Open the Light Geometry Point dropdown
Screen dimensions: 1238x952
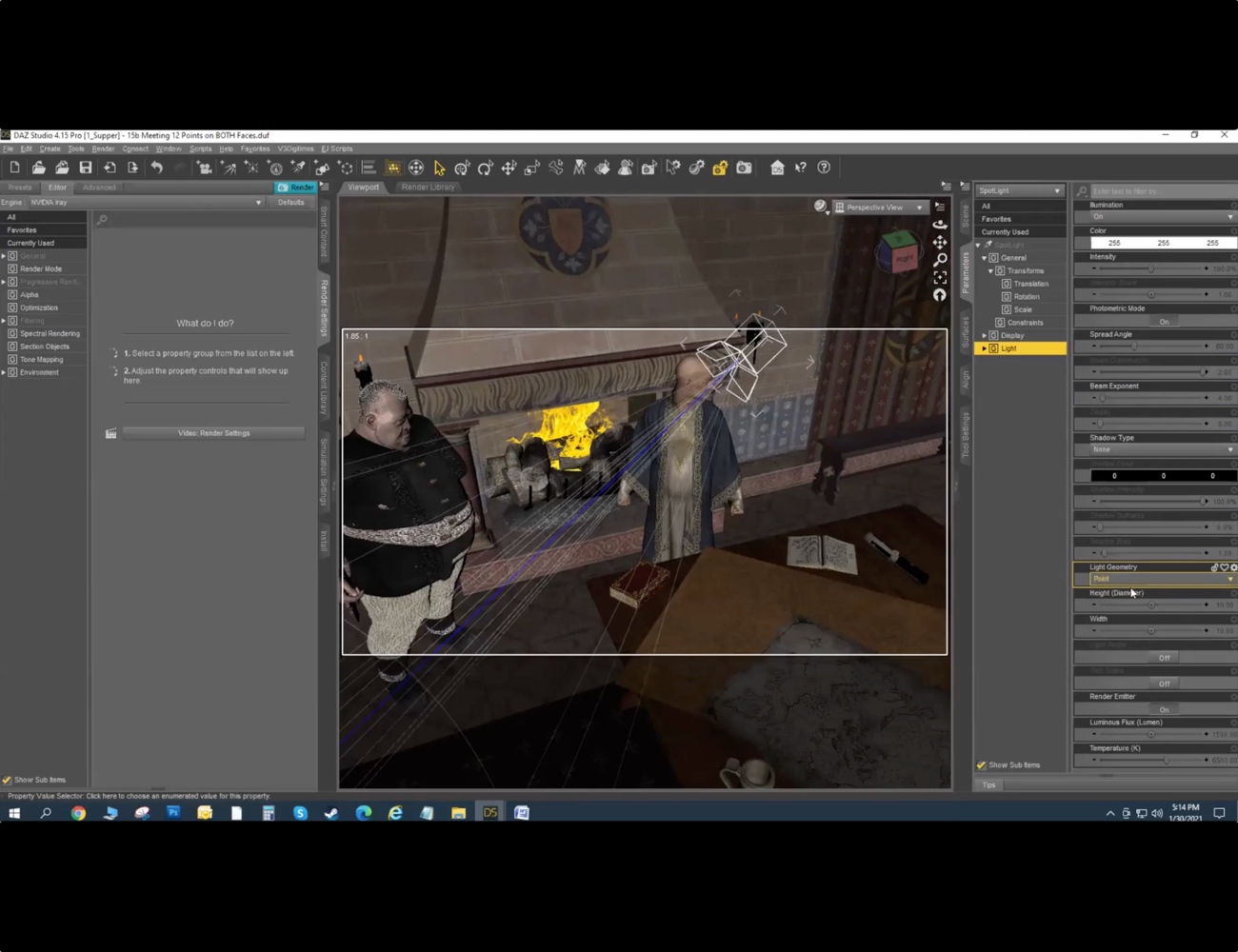[x=1162, y=579]
